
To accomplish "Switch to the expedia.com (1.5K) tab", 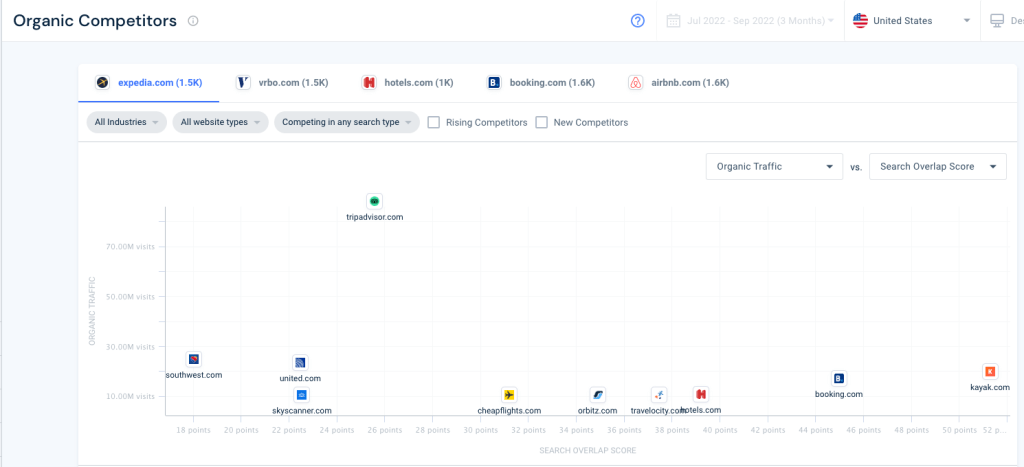I will pos(149,83).
